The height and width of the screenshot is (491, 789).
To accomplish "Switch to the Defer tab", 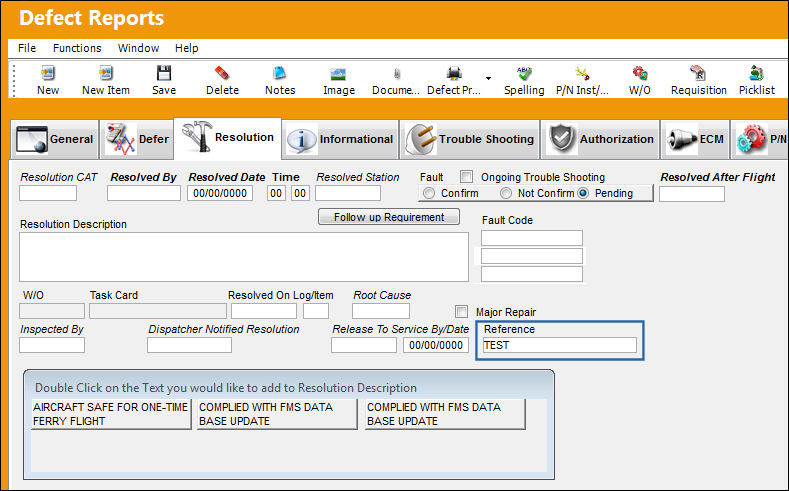I will pyautogui.click(x=136, y=139).
